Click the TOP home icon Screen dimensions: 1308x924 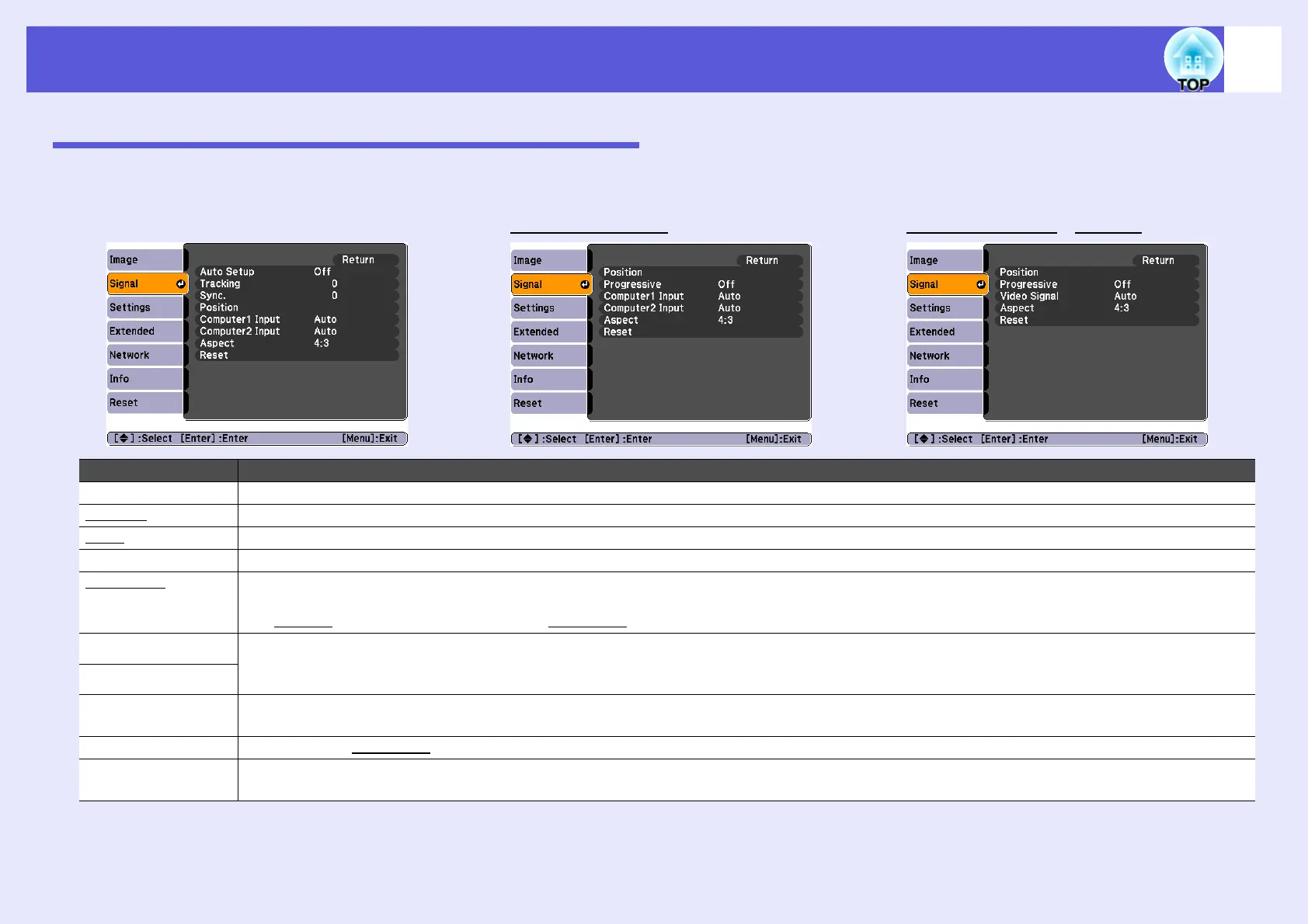(1193, 60)
